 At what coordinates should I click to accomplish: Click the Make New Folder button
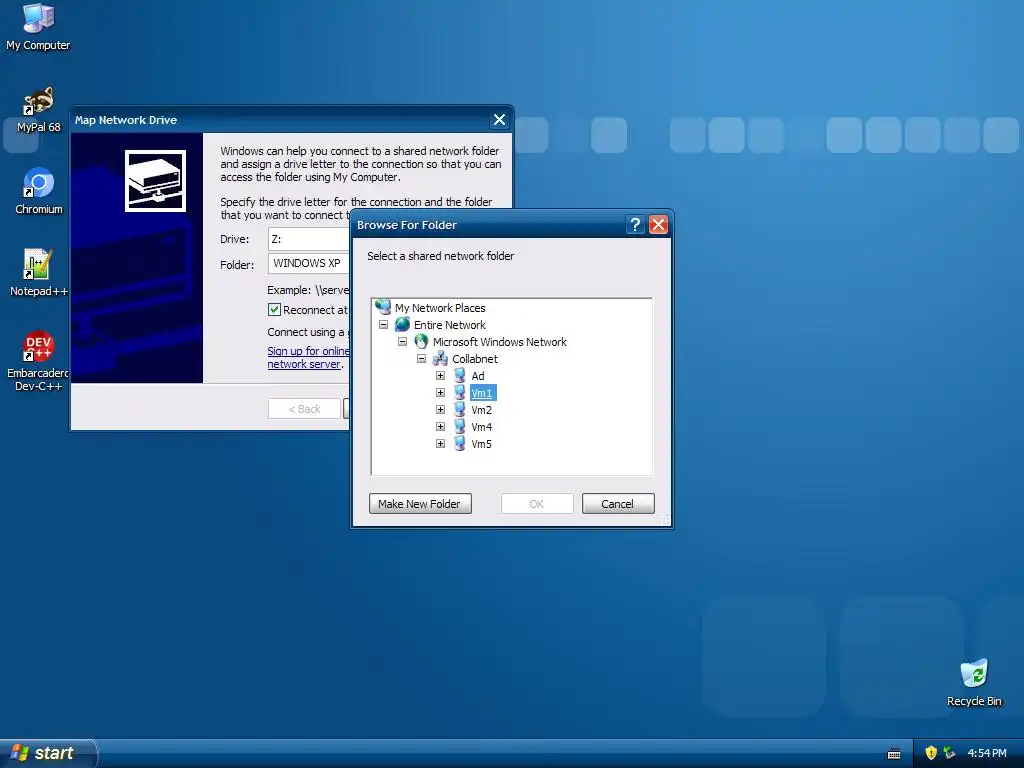(x=420, y=504)
